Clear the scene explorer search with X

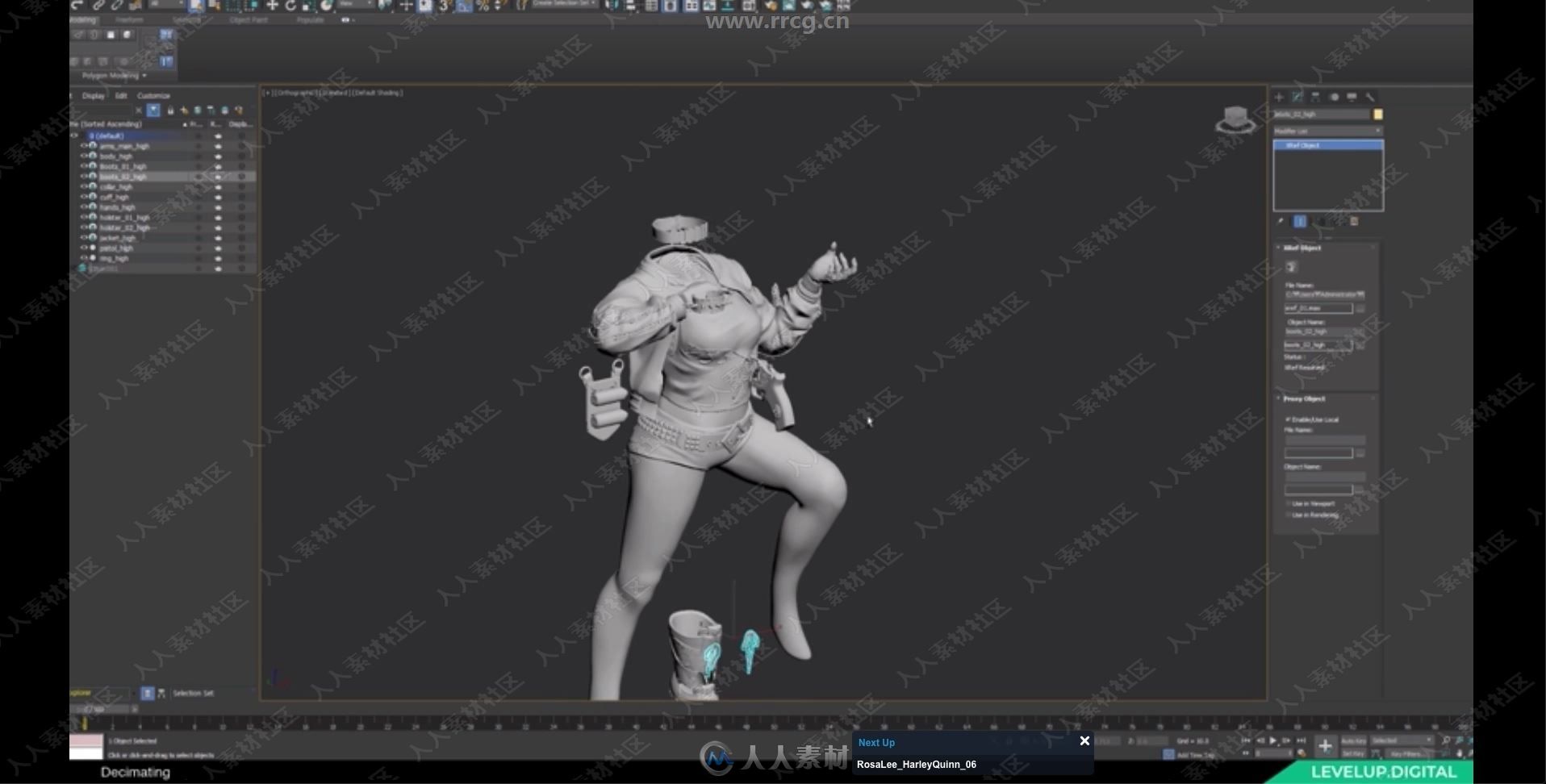pyautogui.click(x=139, y=111)
